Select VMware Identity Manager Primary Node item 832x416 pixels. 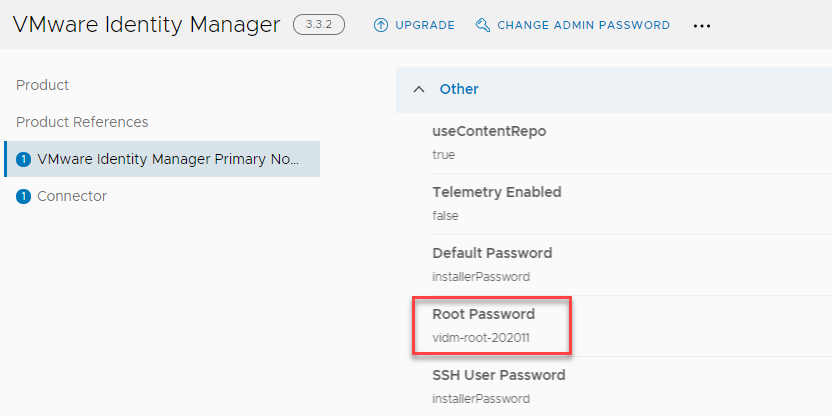coord(162,159)
